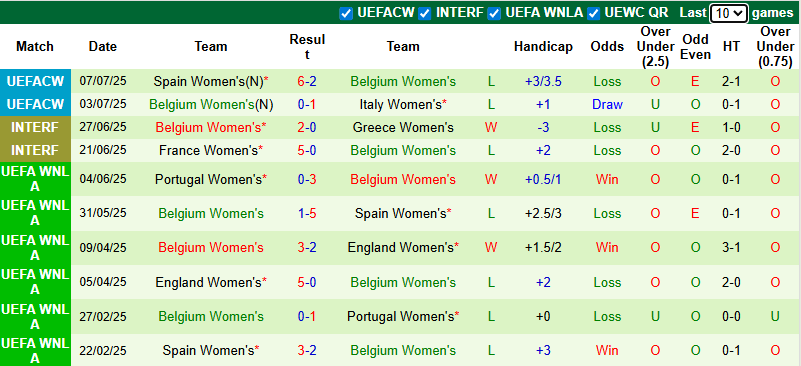The height and width of the screenshot is (366, 801).
Task: Open England Women's link in 05/04/25 row
Action: pos(208,282)
